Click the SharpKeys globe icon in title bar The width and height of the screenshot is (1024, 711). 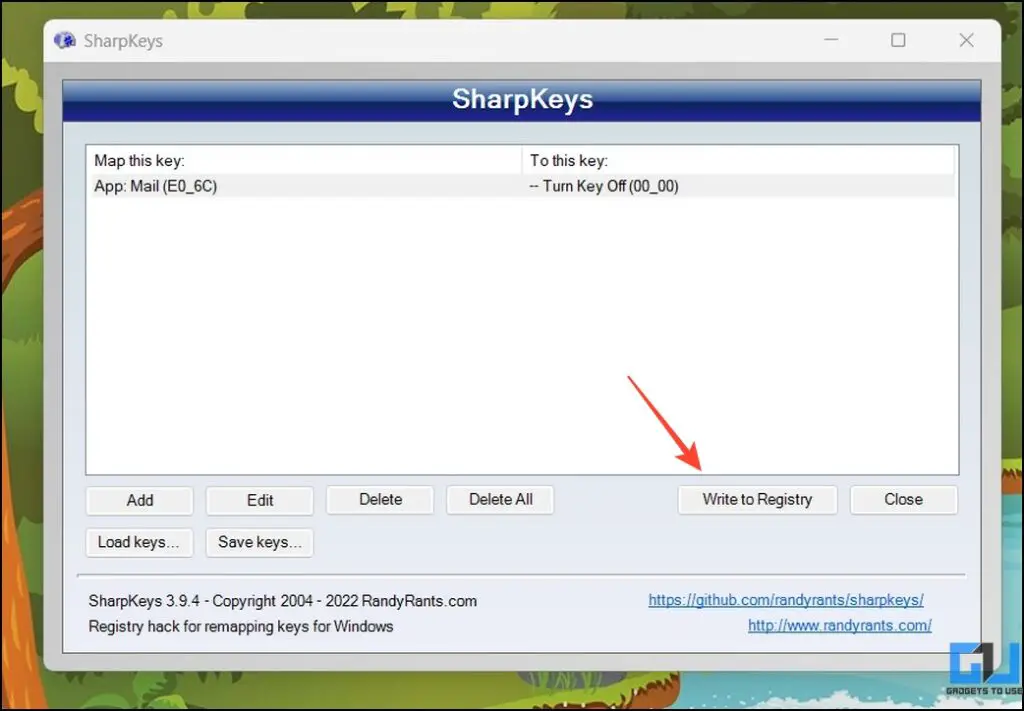click(x=65, y=40)
